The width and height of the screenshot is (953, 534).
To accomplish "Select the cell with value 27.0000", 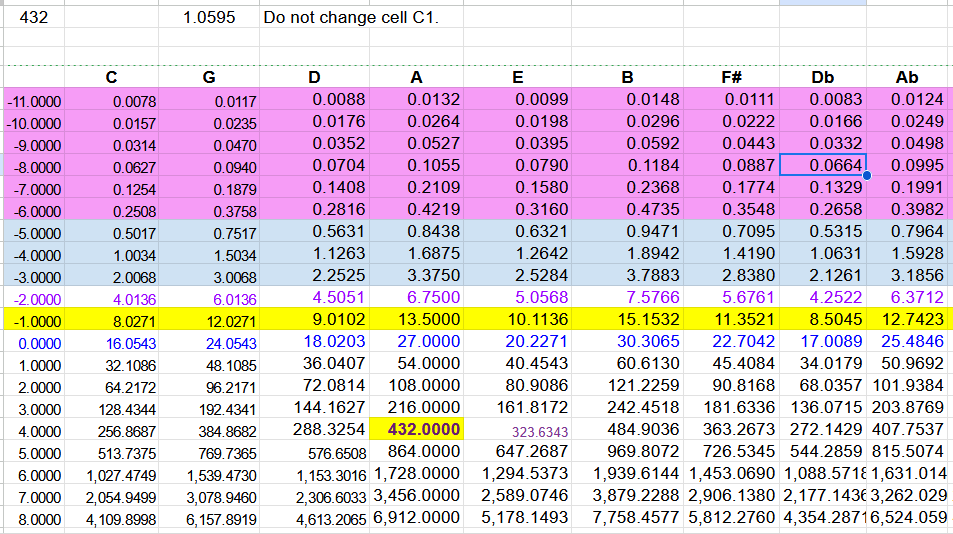I will [420, 341].
